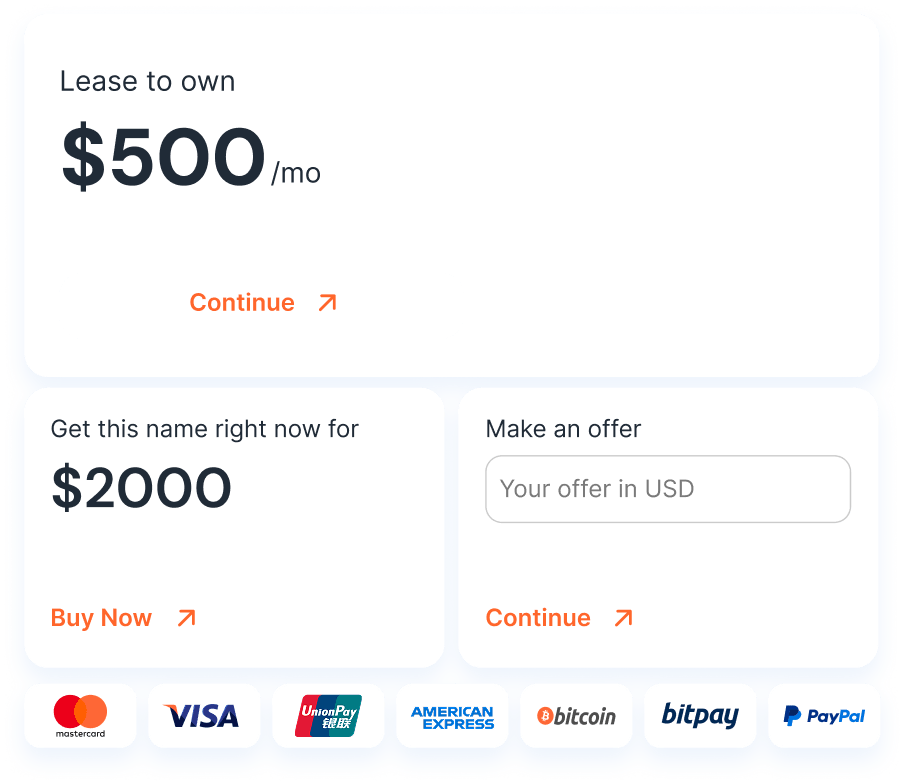The image size is (905, 783).
Task: Click the arrow beside Lease to own Continue
Action: pos(326,302)
